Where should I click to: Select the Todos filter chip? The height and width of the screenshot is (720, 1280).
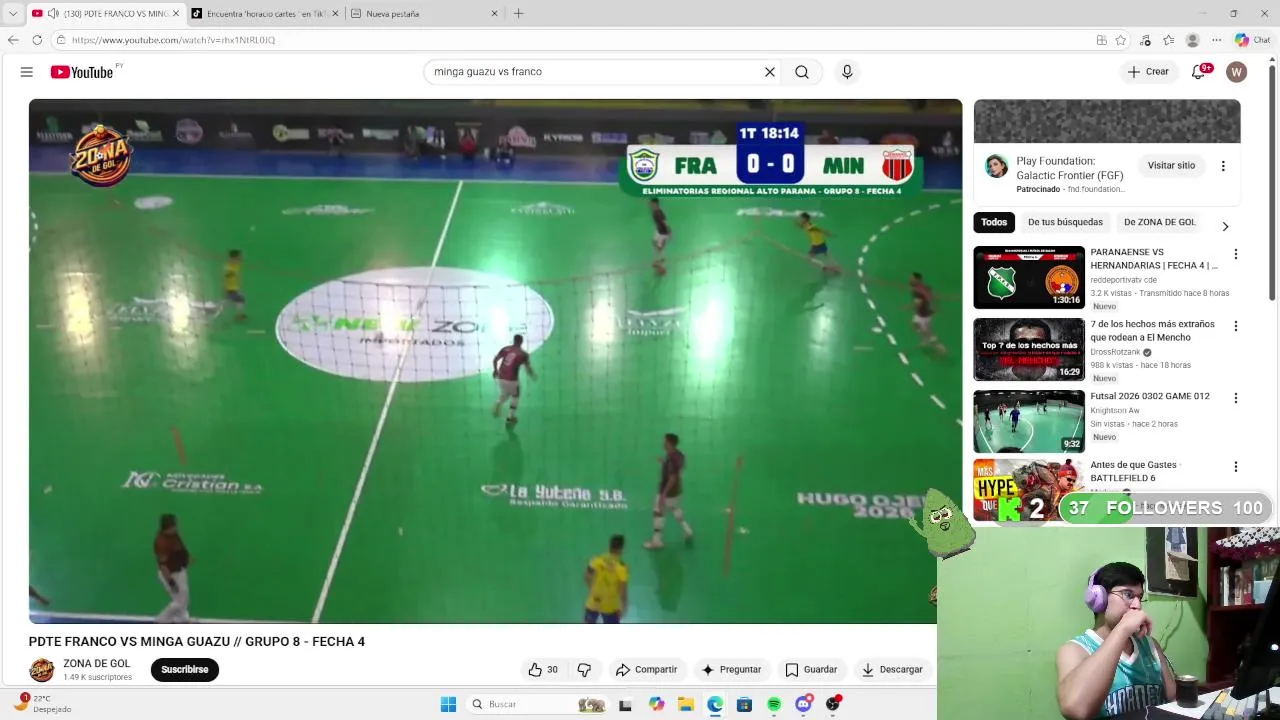coord(994,222)
